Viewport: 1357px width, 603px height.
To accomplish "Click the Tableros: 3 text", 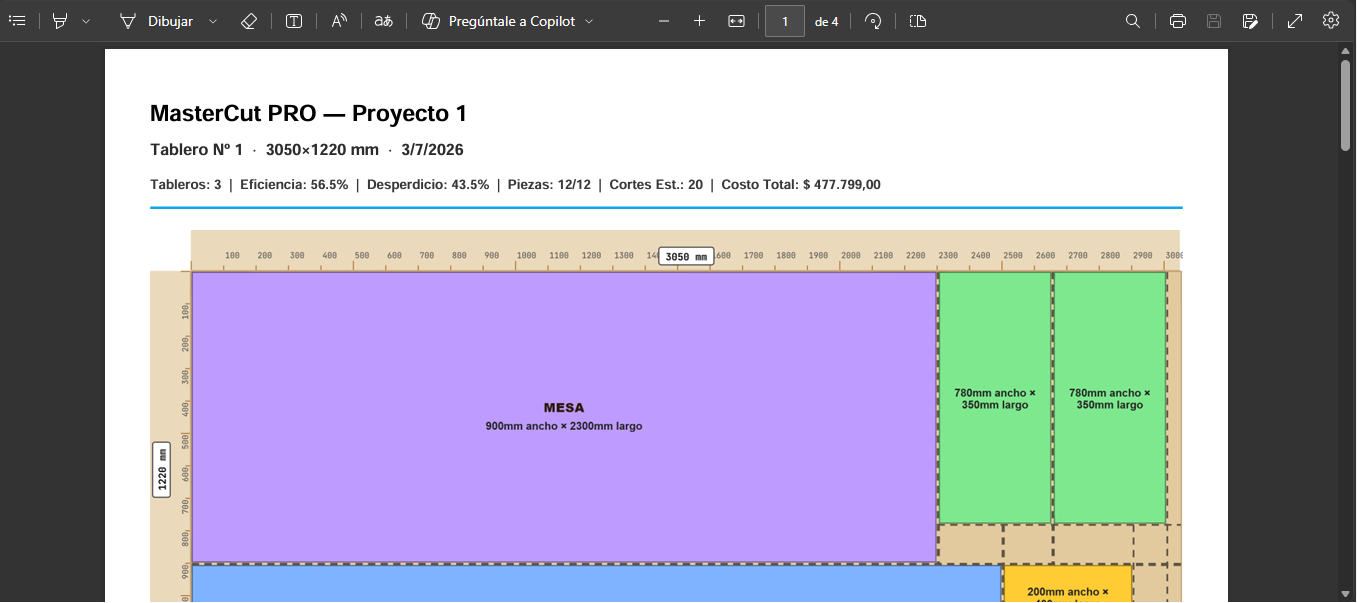I will click(186, 185).
